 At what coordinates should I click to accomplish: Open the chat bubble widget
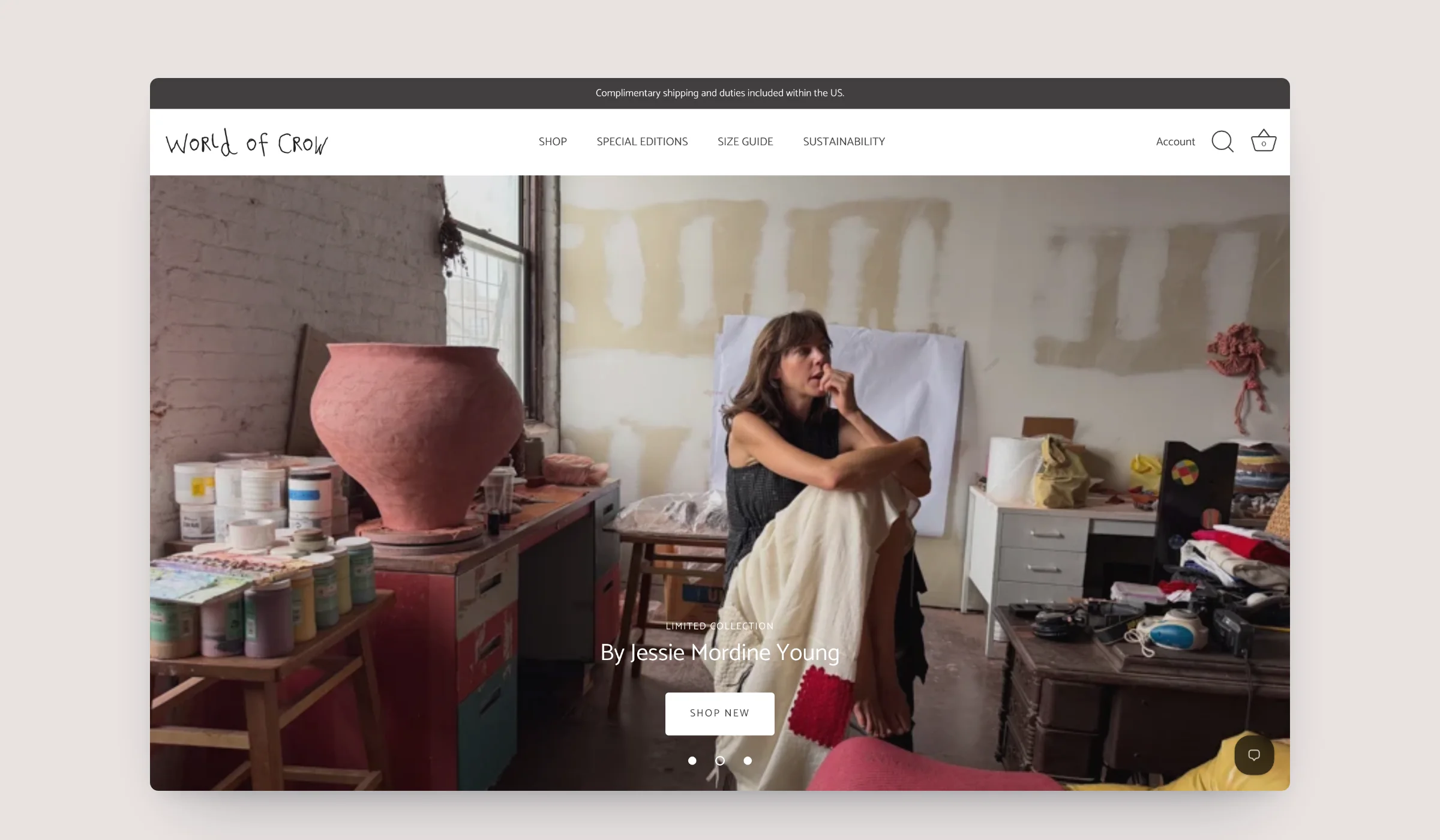(1254, 755)
